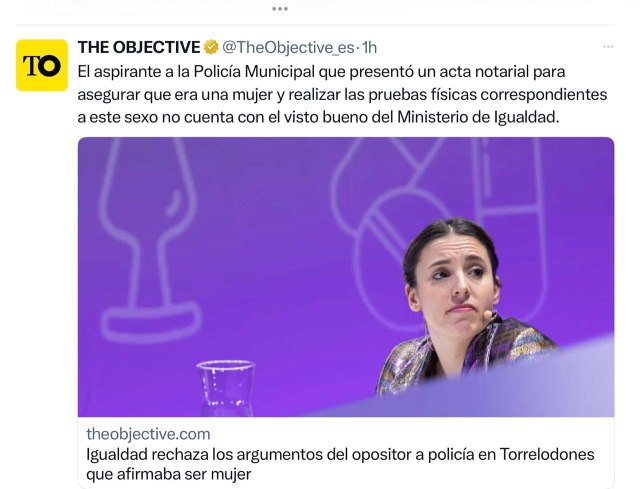The width and height of the screenshot is (640, 489).
Task: Select the faded cut-off tab at far right
Action: (x=506, y=3)
